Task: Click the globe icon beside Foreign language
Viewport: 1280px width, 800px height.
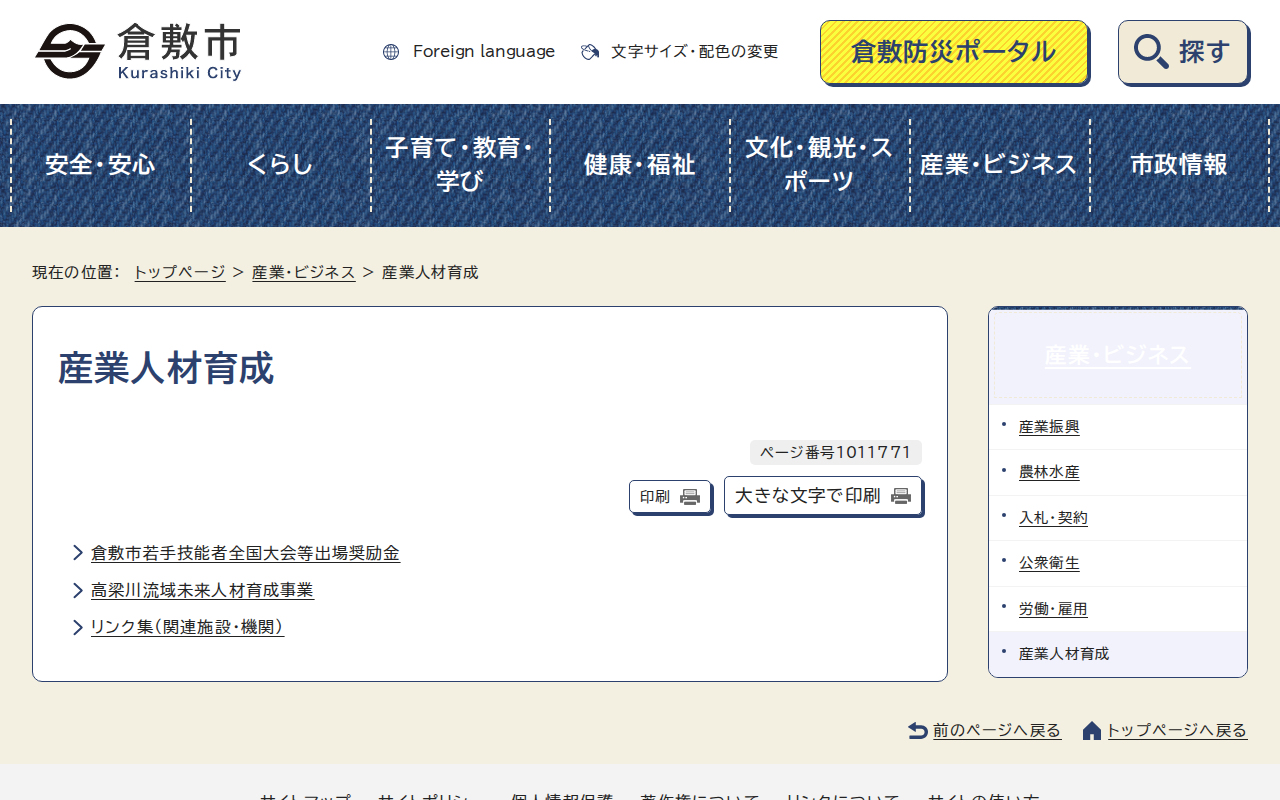Action: (391, 52)
